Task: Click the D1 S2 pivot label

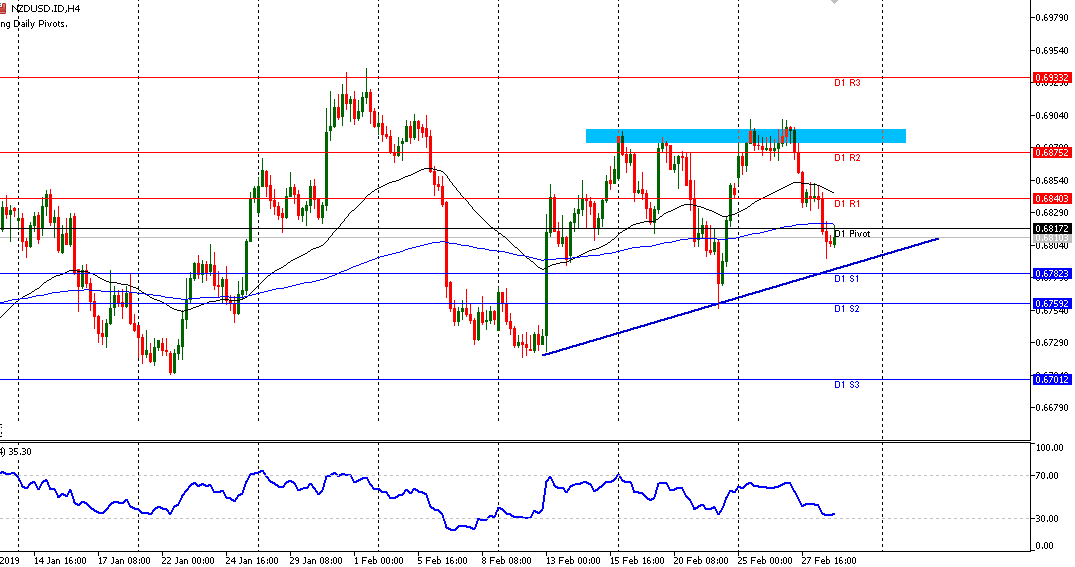Action: click(x=847, y=309)
